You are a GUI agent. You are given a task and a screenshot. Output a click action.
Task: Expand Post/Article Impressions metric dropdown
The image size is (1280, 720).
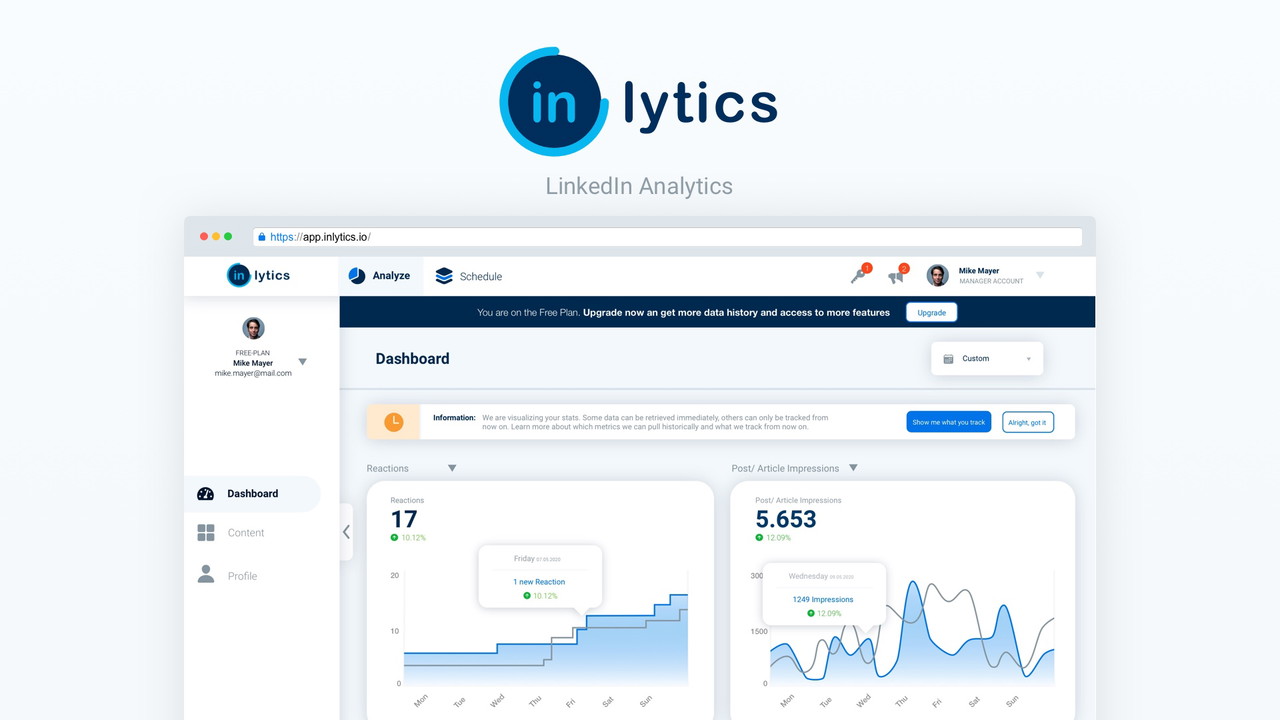point(853,468)
